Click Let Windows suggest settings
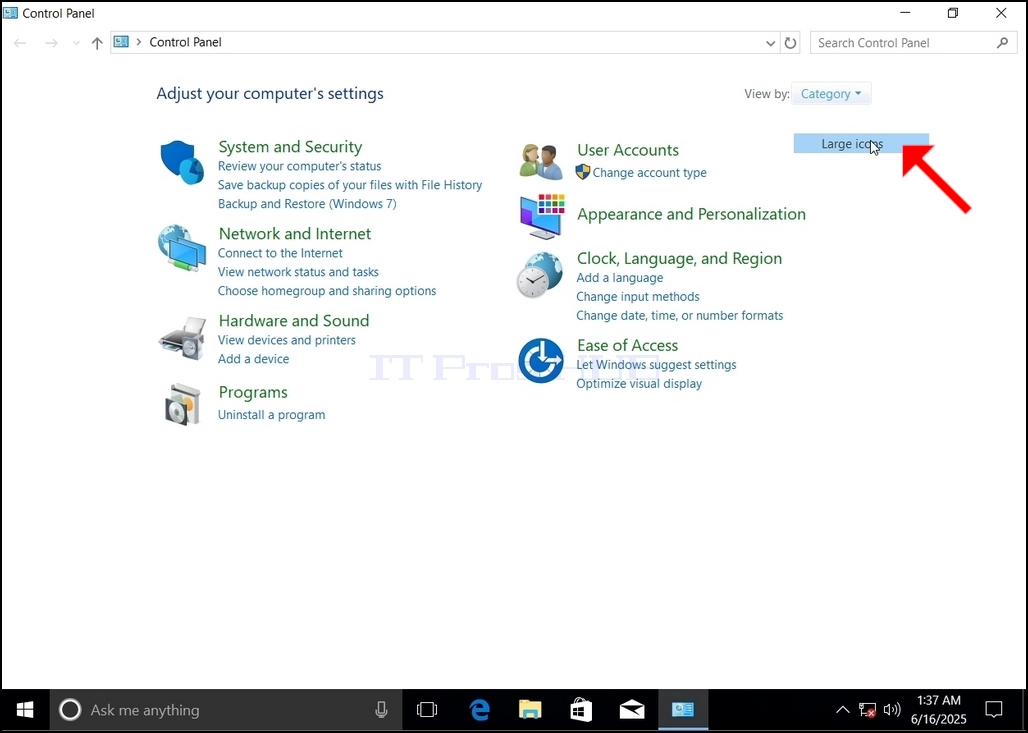1028x733 pixels. 656,365
